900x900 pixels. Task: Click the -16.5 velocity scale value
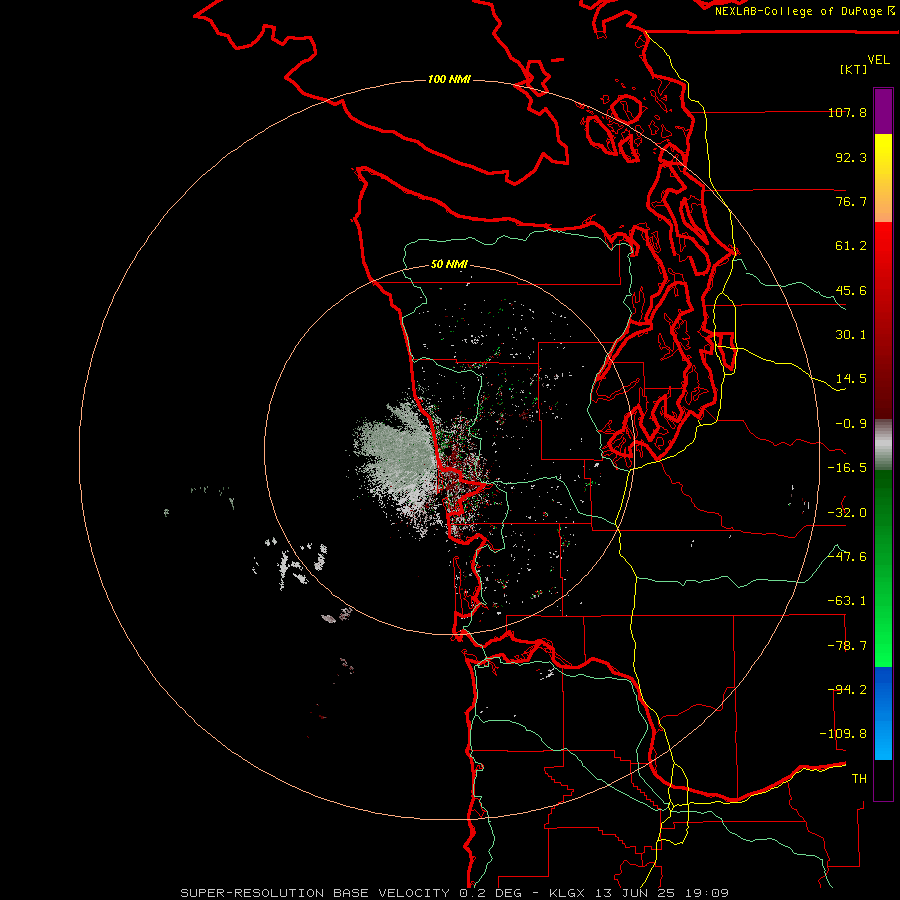[x=847, y=468]
